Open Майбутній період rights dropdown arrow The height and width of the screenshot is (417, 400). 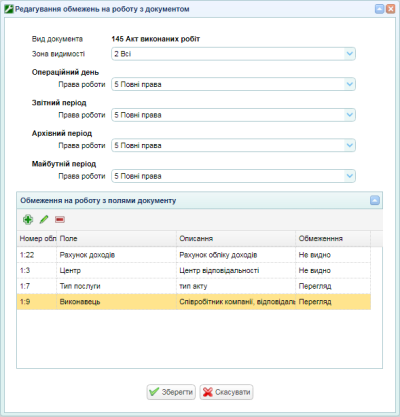[350, 176]
